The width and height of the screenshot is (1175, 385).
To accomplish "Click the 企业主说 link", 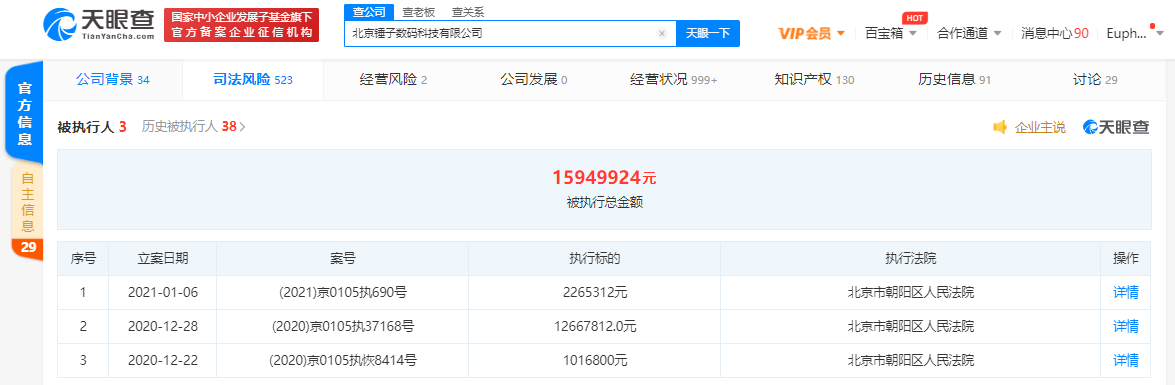I will [1039, 127].
